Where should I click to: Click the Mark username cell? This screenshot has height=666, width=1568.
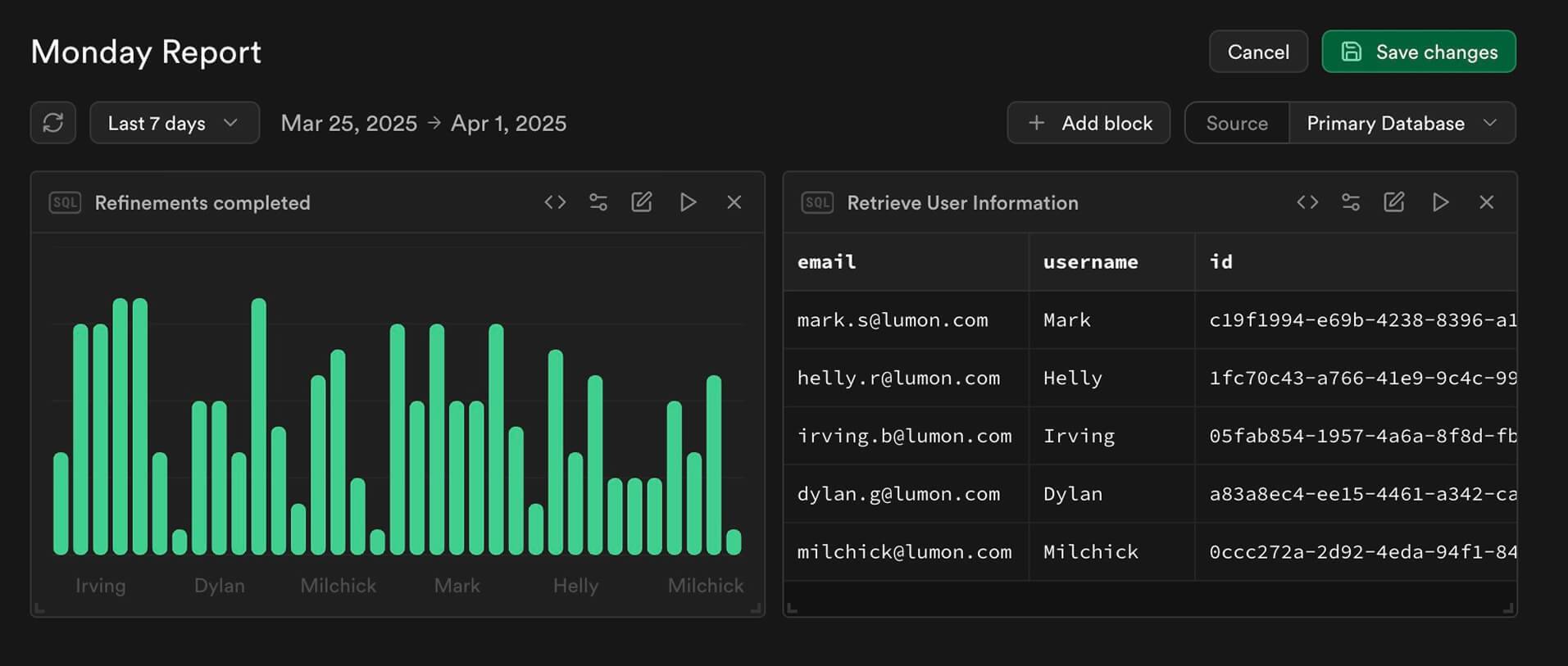(1111, 320)
